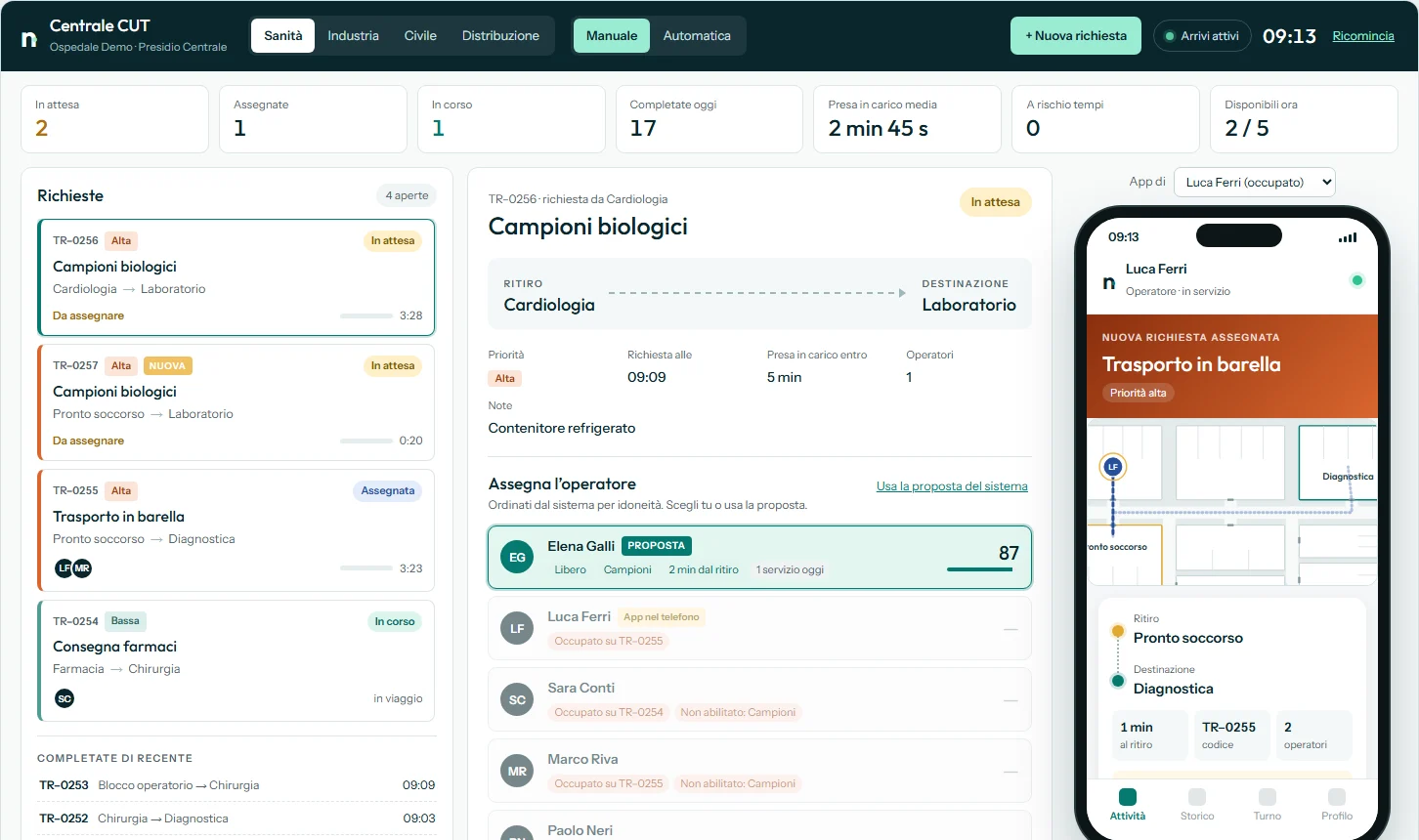Click the Completate oggi 17 card

click(709, 119)
